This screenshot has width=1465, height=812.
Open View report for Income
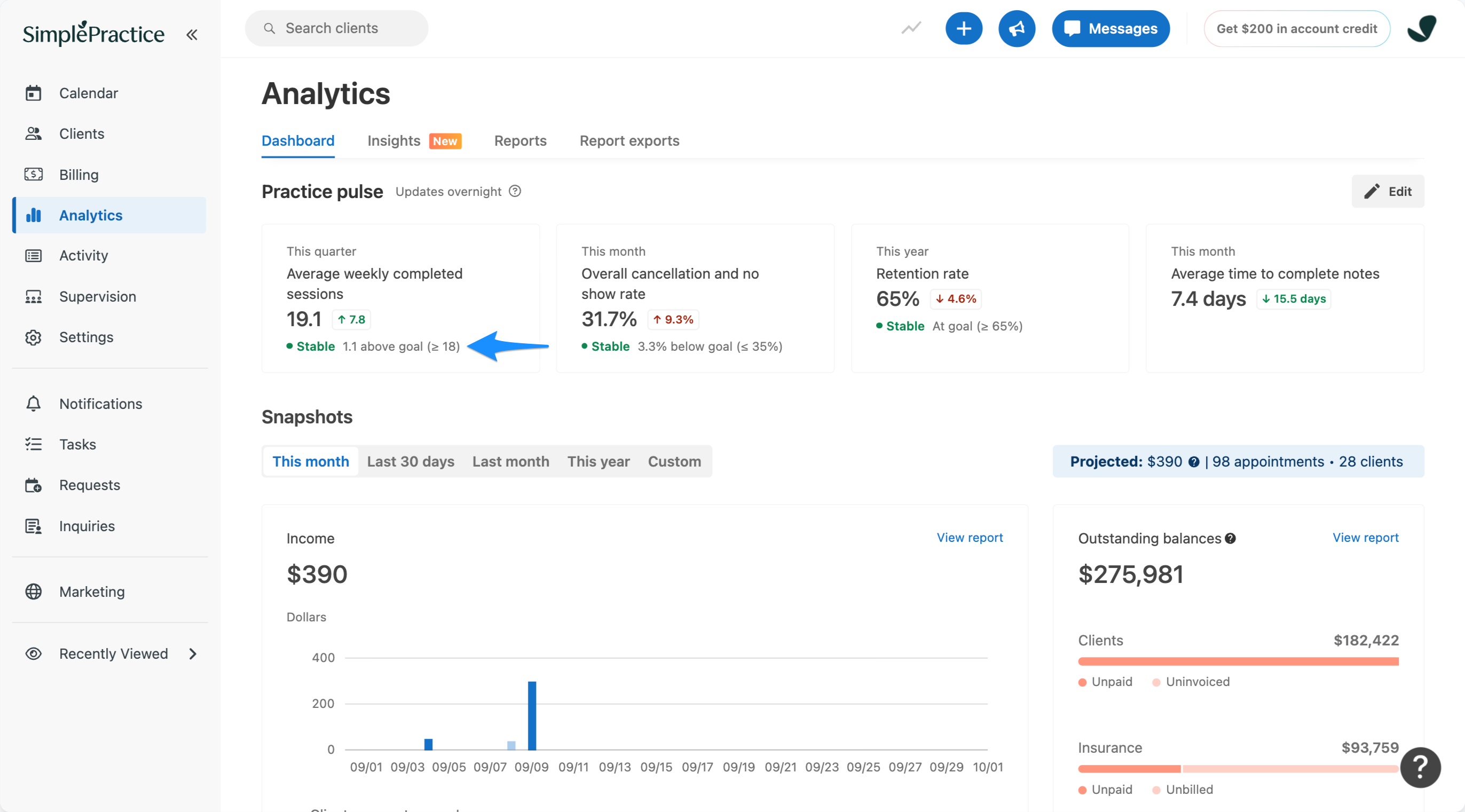[970, 538]
